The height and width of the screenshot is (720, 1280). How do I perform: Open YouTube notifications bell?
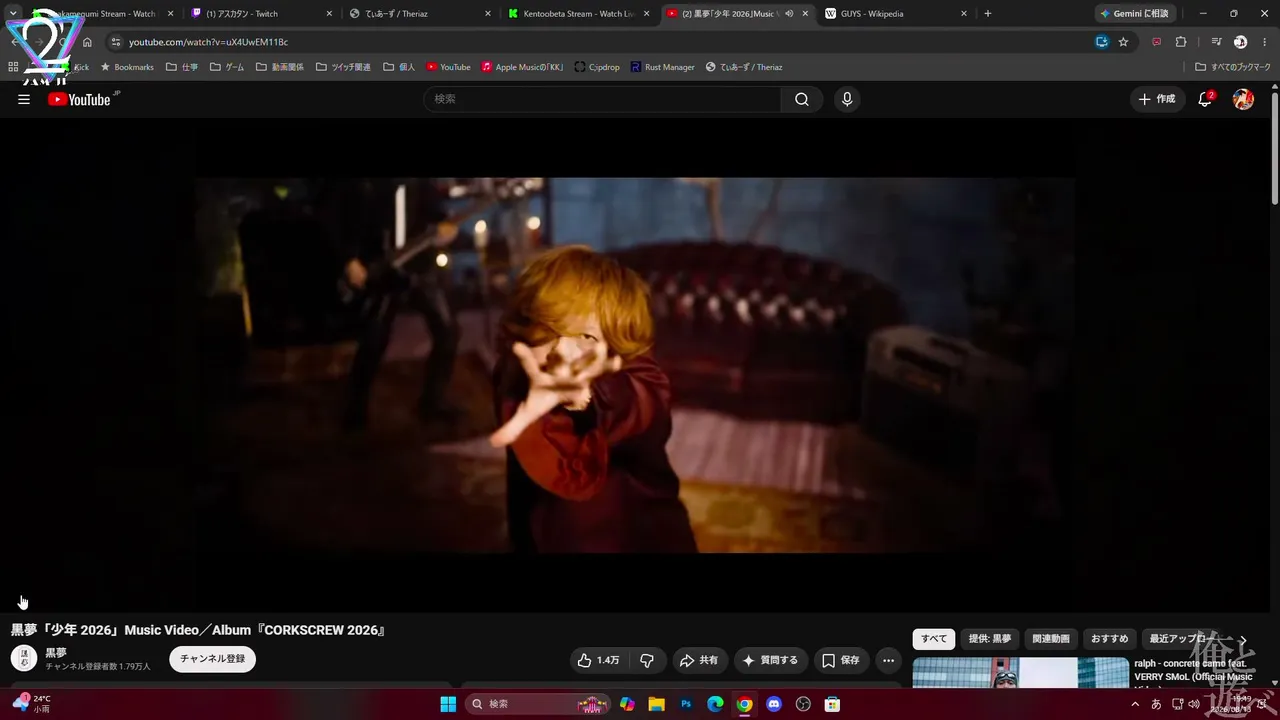tap(1205, 99)
